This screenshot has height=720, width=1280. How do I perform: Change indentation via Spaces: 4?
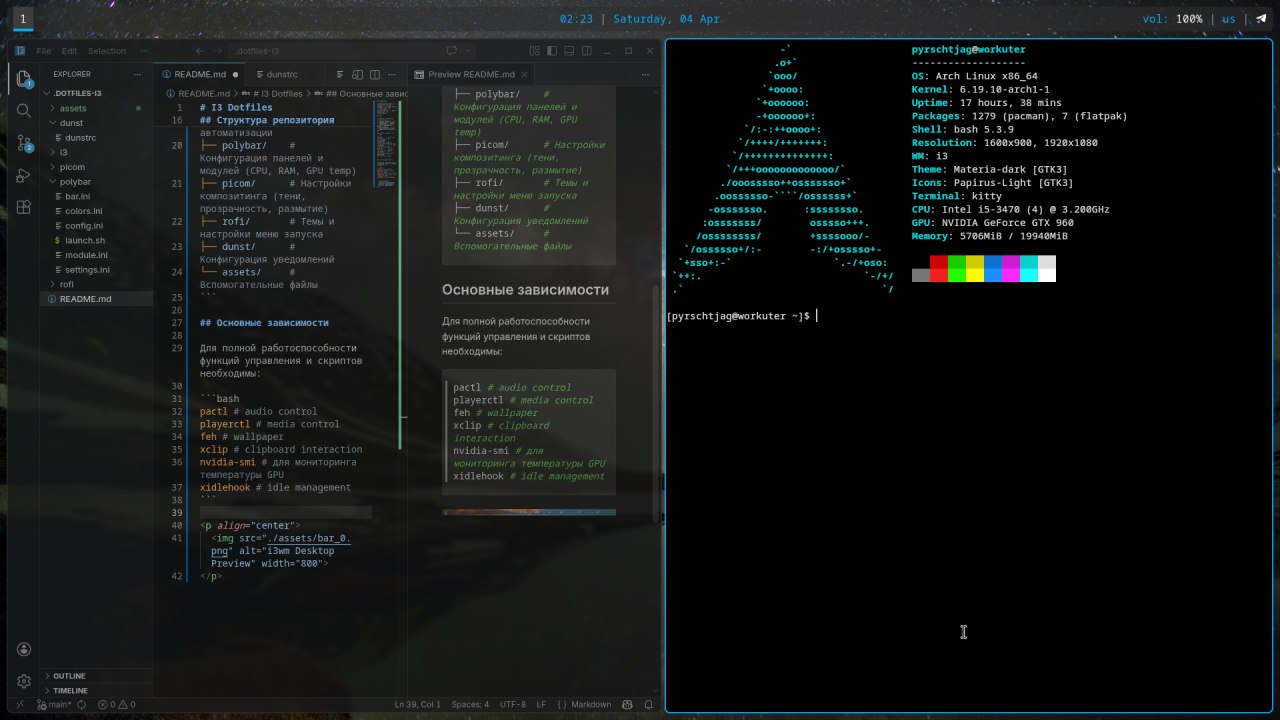470,704
